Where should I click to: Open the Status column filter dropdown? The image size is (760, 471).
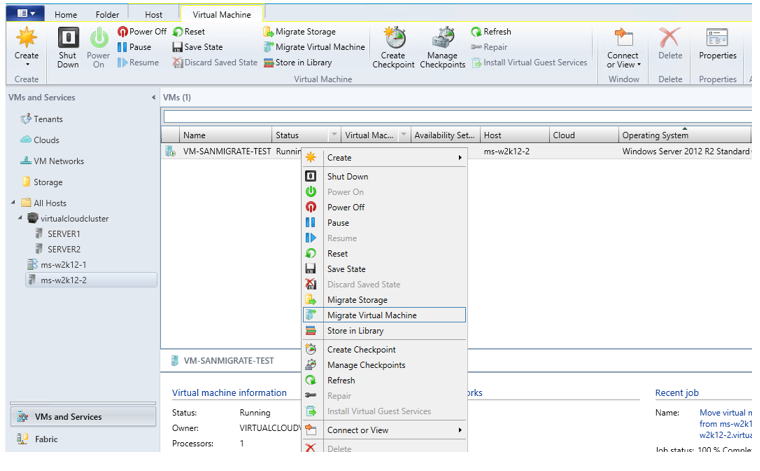pyautogui.click(x=334, y=135)
